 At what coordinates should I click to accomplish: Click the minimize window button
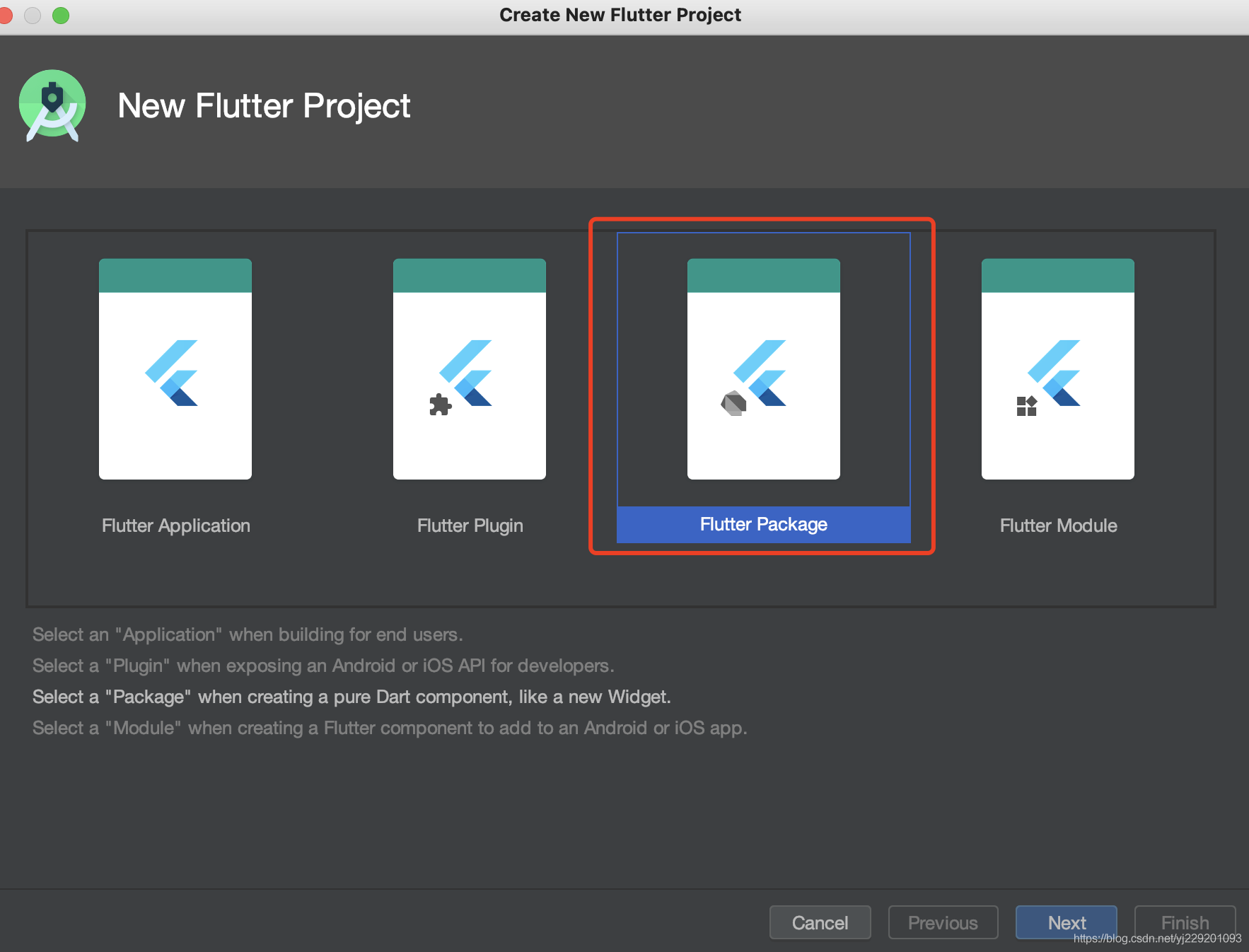[x=33, y=15]
